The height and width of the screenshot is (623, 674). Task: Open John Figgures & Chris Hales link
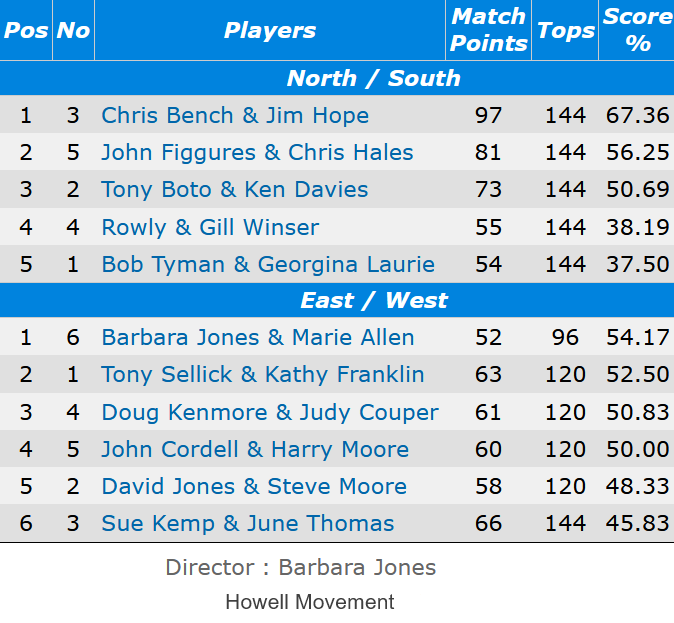(x=257, y=152)
